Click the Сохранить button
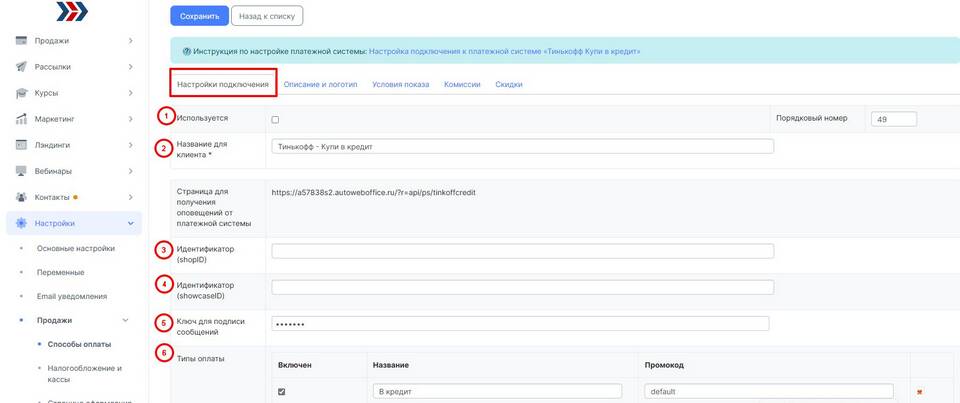 click(200, 16)
